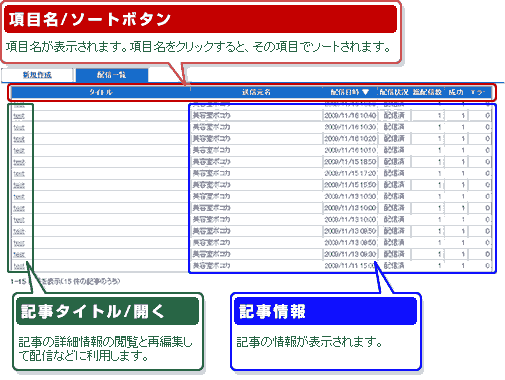Select the date cell 2009/11/11 15:00
The width and height of the screenshot is (505, 380).
click(x=350, y=266)
